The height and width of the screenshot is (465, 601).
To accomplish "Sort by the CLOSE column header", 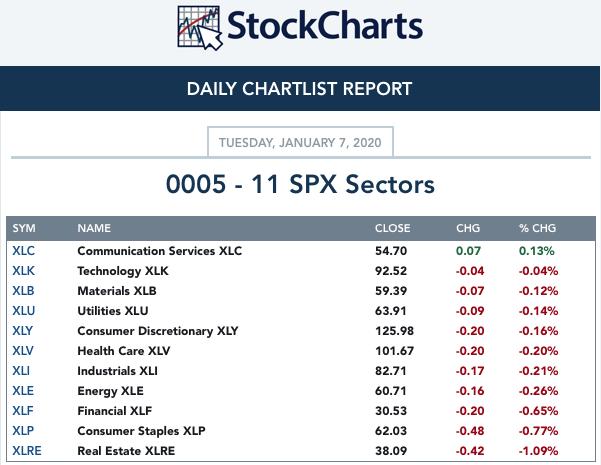I will (x=392, y=229).
